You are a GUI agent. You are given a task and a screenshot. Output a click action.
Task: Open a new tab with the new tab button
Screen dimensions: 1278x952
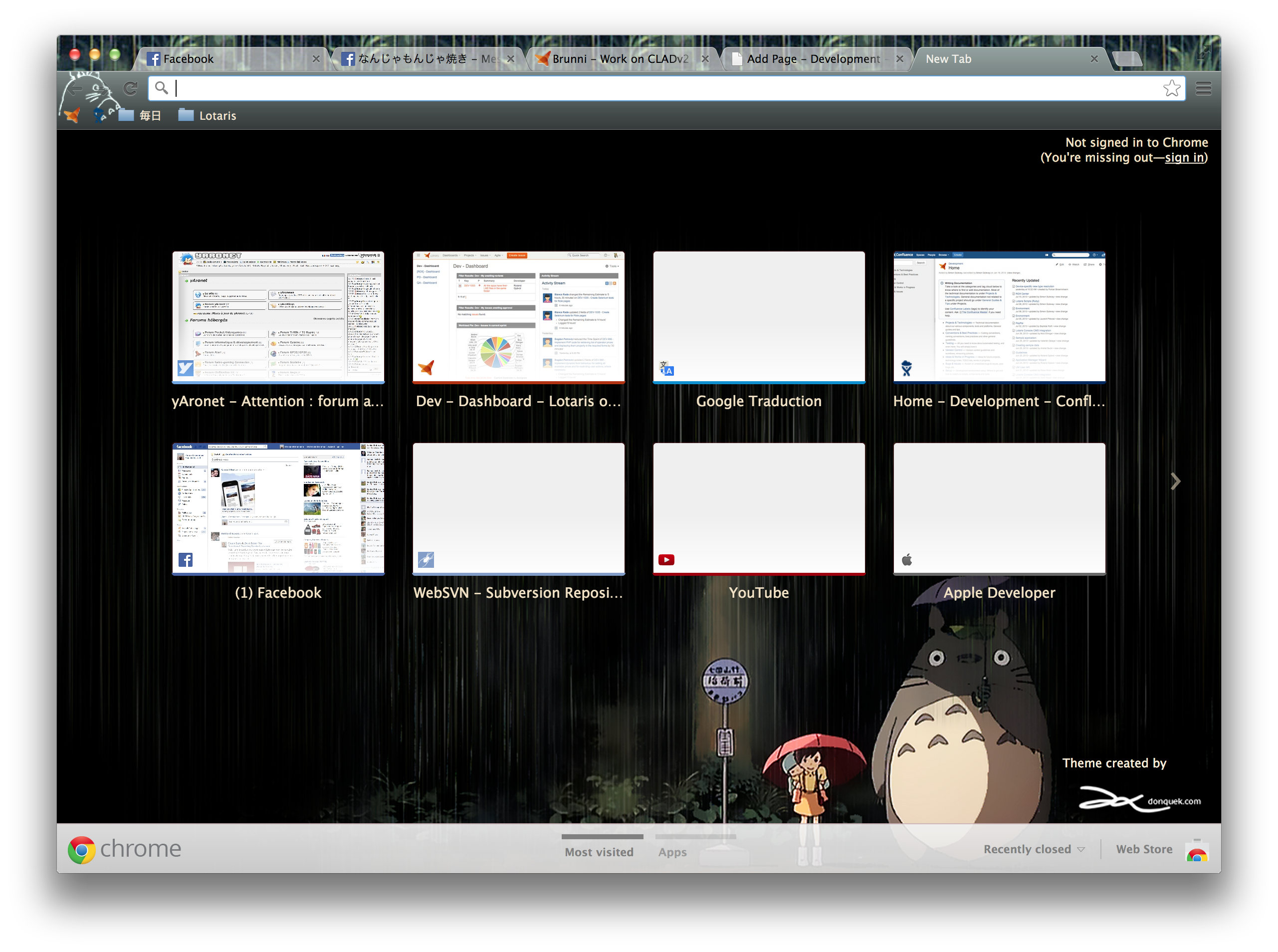[x=1127, y=59]
